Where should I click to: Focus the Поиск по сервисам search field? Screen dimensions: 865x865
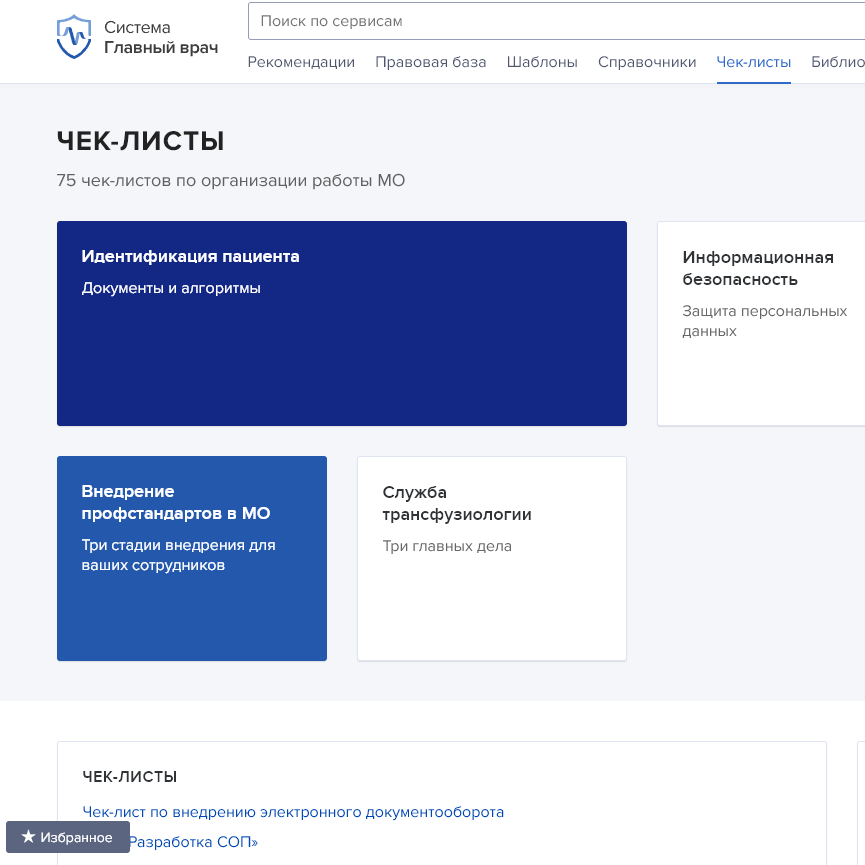tap(556, 21)
